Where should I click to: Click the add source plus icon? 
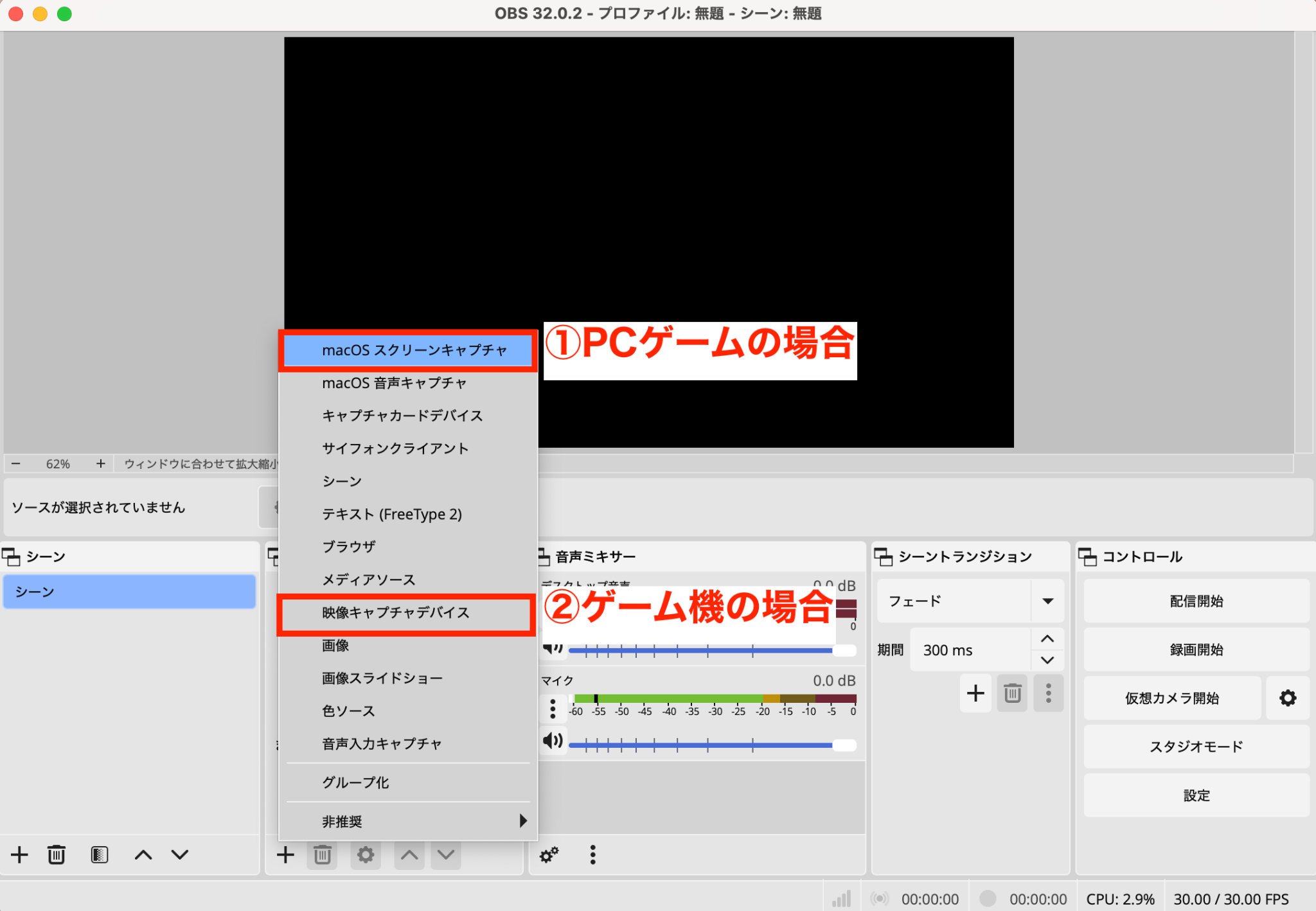pos(285,855)
